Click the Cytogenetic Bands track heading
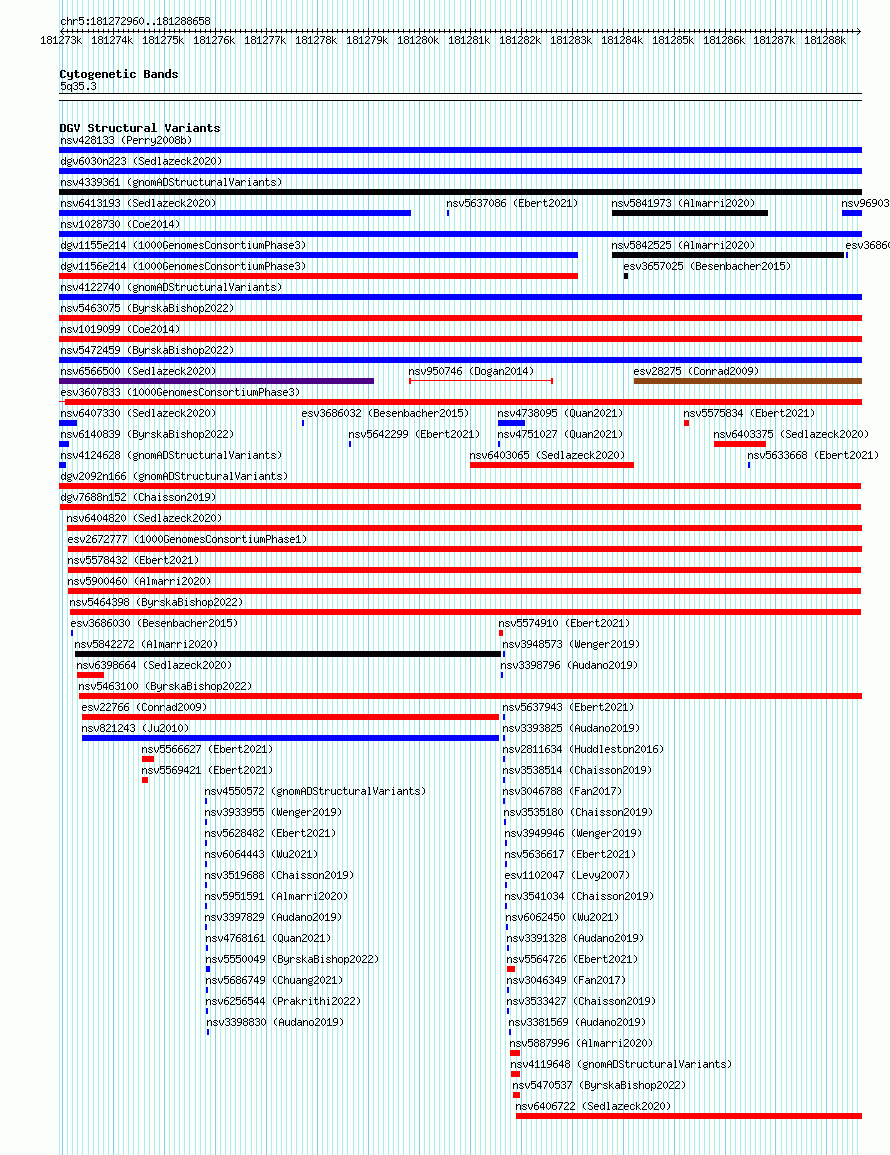The height and width of the screenshot is (1155, 890). point(119,74)
